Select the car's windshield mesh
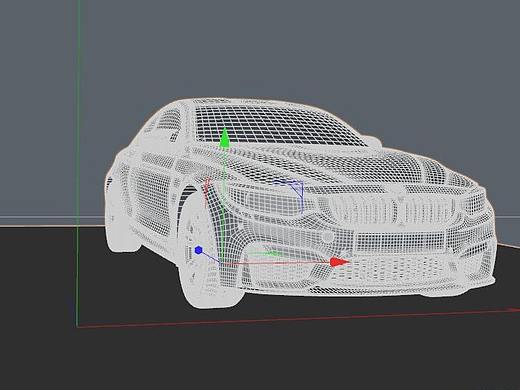This screenshot has height=390, width=520. tap(280, 127)
